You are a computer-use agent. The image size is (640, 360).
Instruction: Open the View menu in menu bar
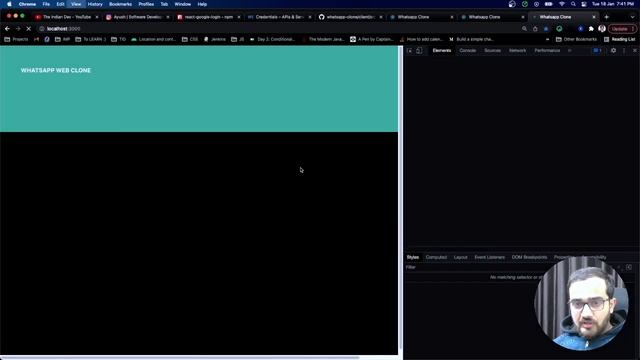click(x=76, y=4)
